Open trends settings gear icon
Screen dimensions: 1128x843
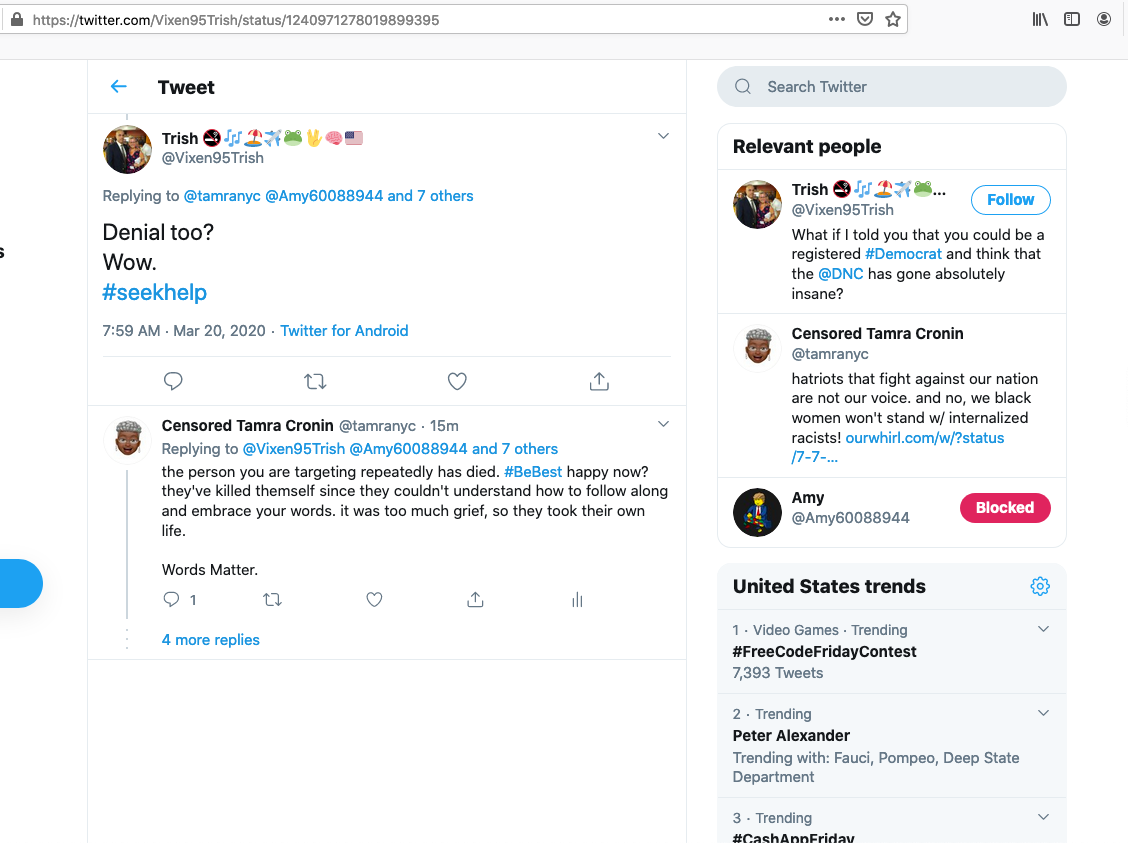[x=1040, y=586]
